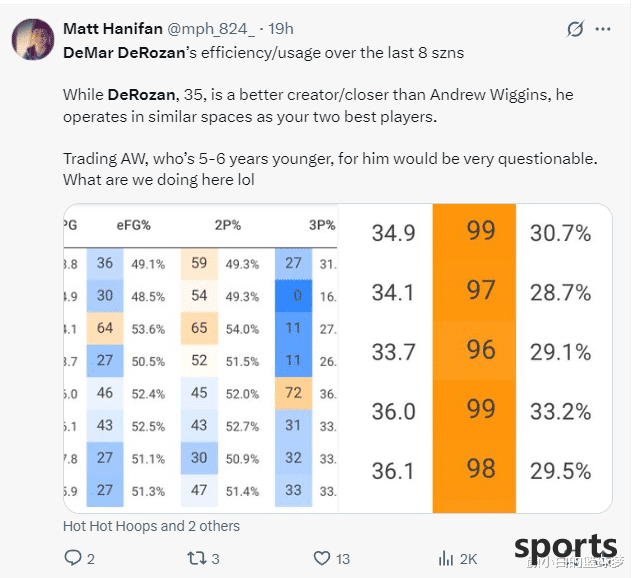
Task: Click the bold DeRozan link in second paragraph
Action: pos(141,95)
